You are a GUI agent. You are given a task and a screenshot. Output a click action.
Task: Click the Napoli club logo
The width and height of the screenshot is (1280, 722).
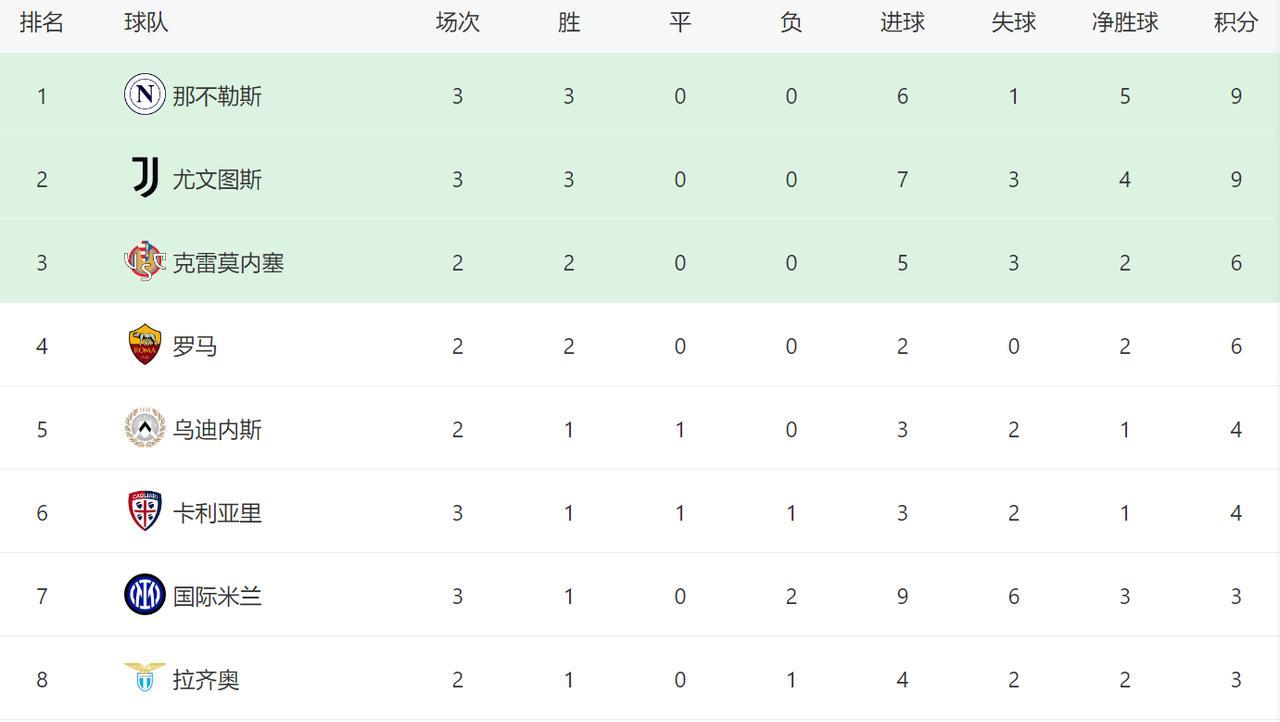coord(145,95)
